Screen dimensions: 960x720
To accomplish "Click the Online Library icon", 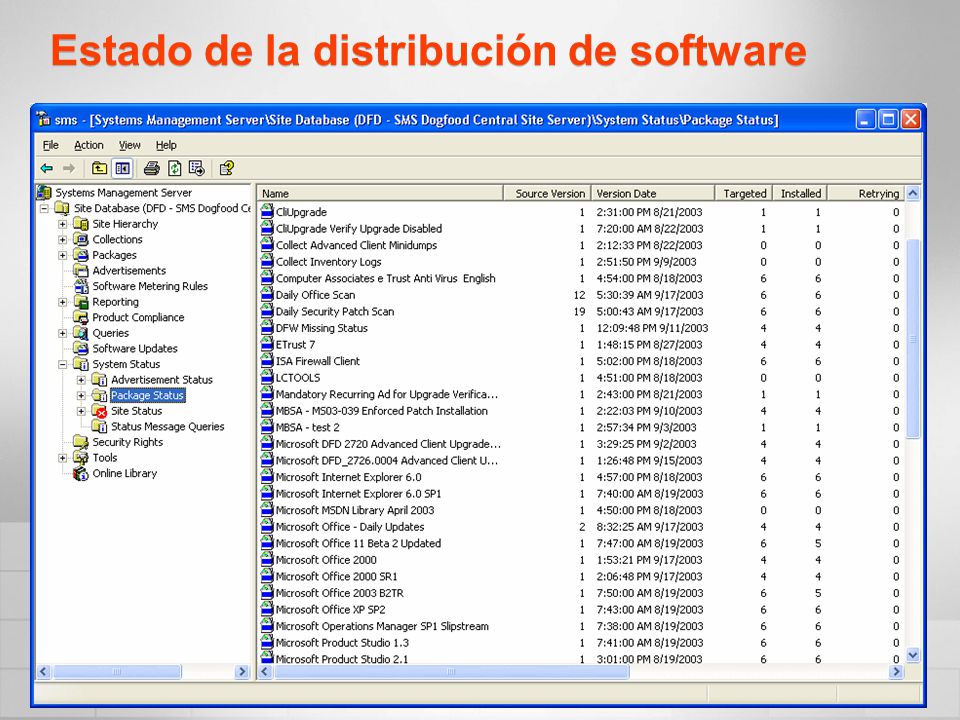I will (x=81, y=473).
